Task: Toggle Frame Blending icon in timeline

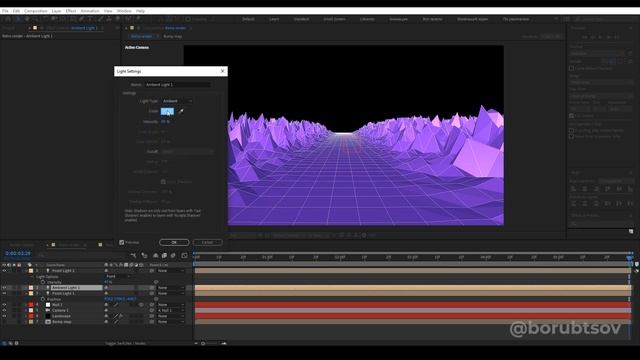Action: 164,256
